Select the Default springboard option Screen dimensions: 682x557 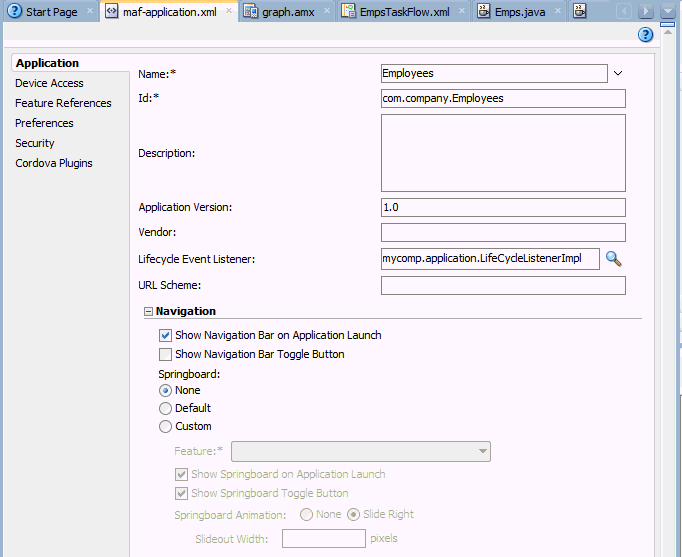point(165,408)
